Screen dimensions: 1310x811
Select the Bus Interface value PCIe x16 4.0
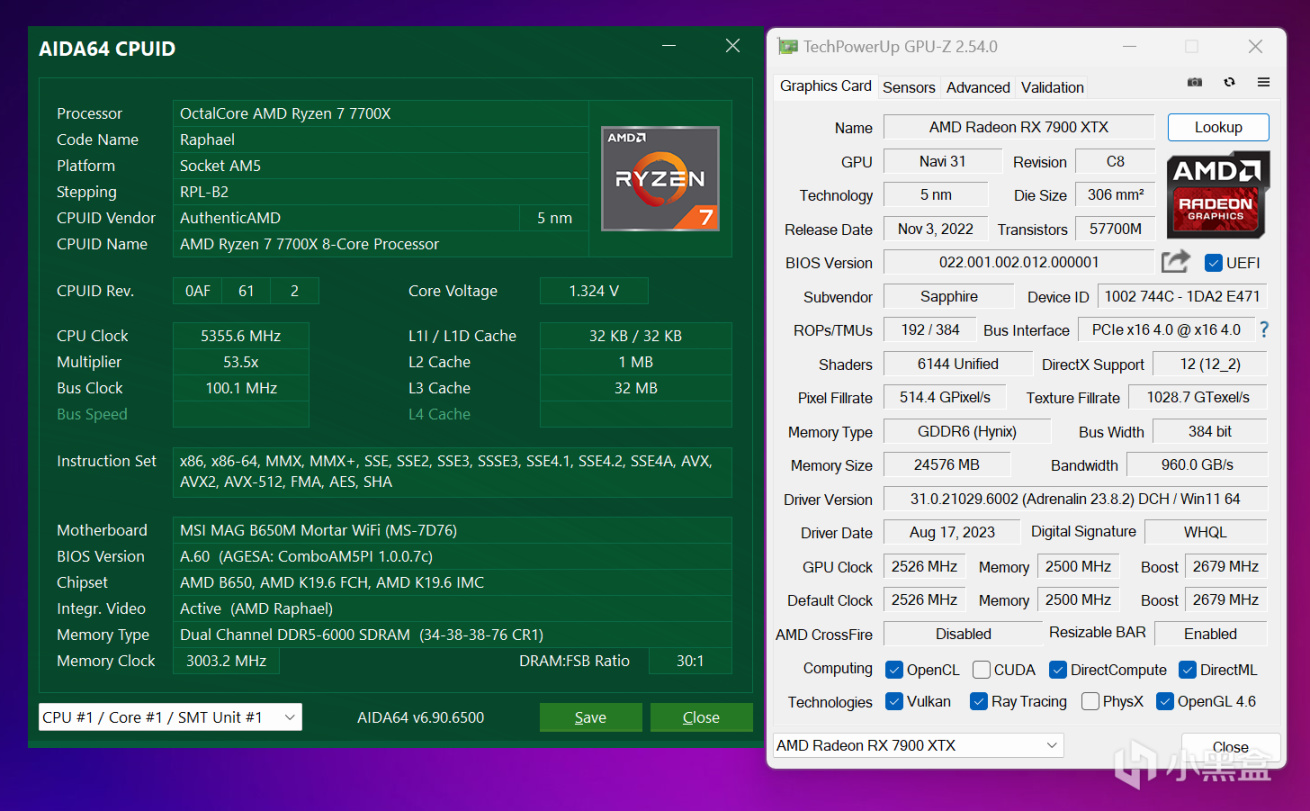(1166, 330)
